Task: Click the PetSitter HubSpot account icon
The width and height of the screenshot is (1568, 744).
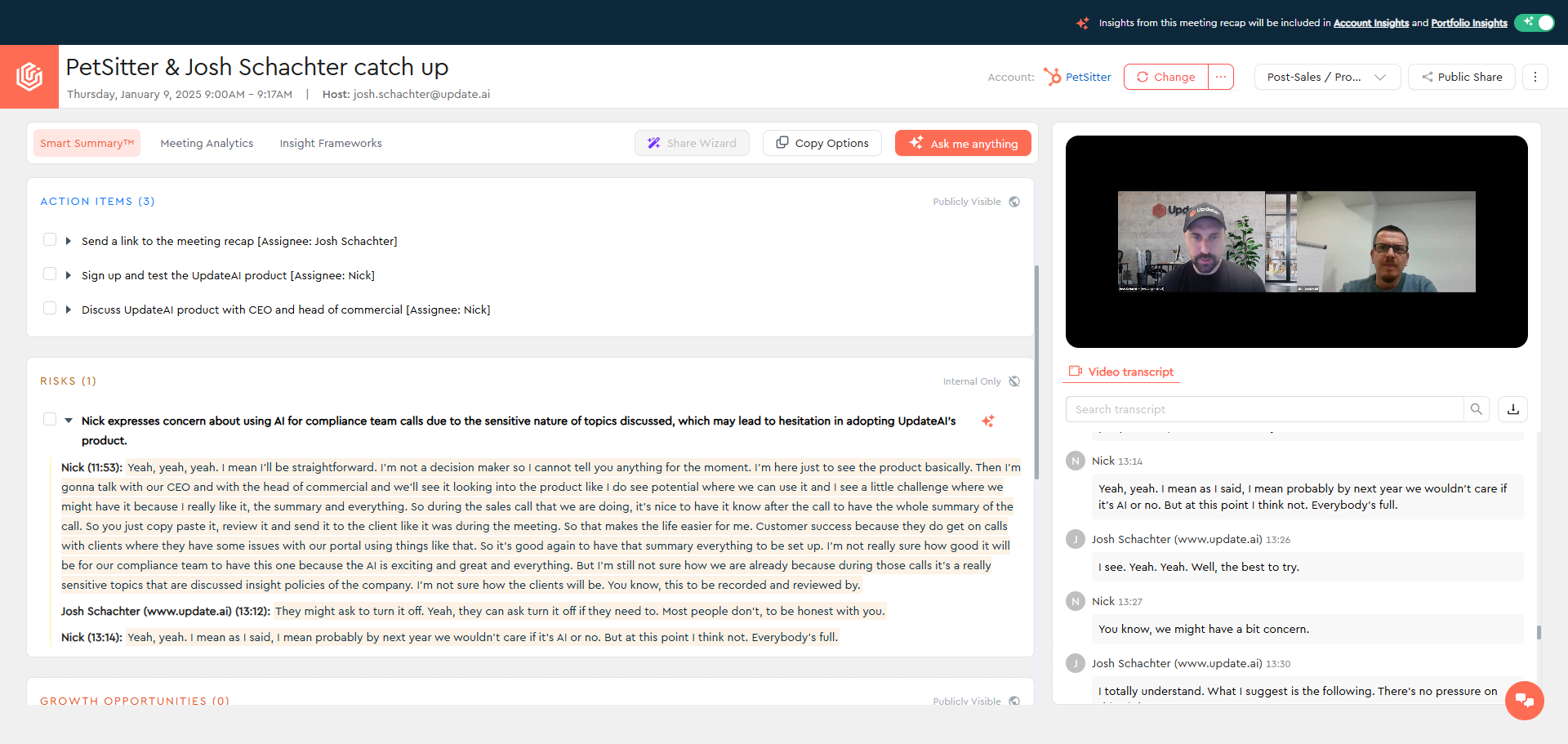Action: pyautogui.click(x=1053, y=77)
